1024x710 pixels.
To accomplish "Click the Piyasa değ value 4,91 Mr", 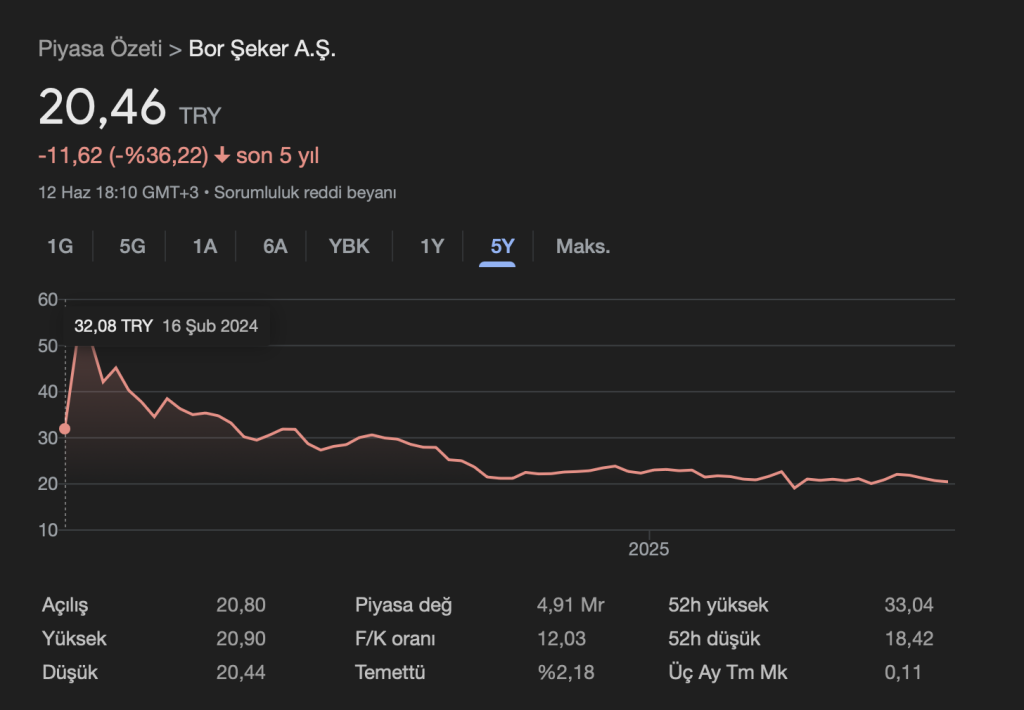I will [x=571, y=605].
